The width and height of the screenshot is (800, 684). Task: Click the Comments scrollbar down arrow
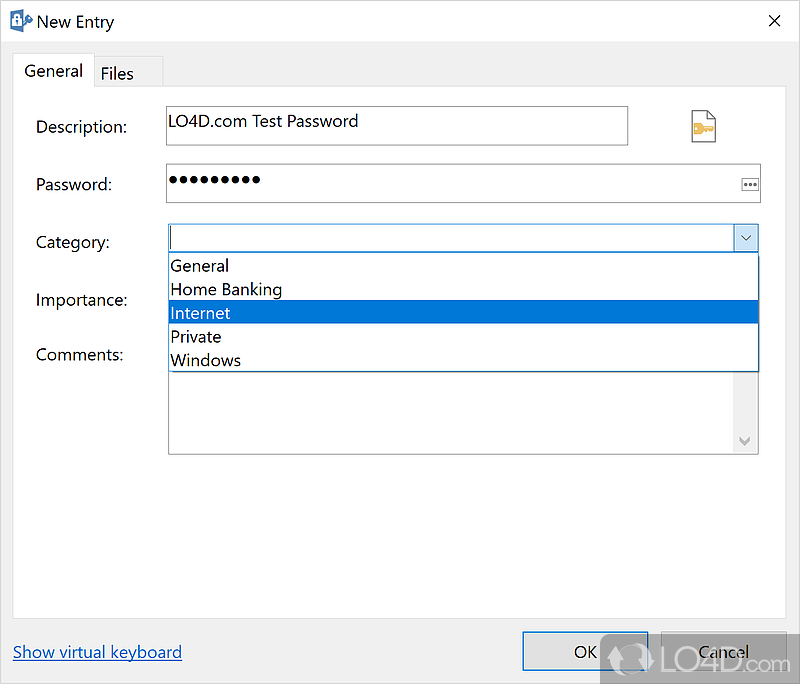tap(745, 441)
